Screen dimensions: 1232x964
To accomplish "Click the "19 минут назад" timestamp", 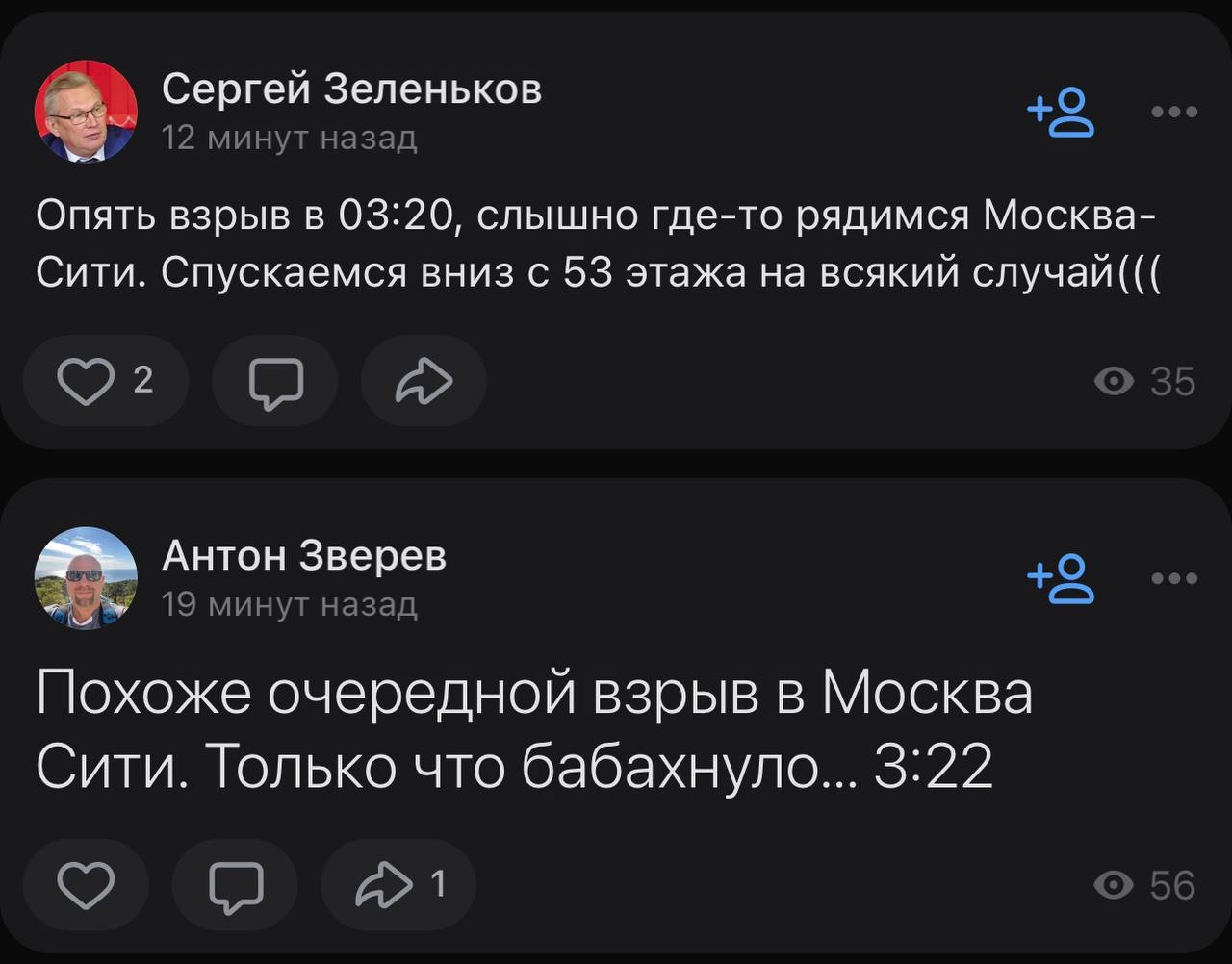I will pyautogui.click(x=289, y=605).
